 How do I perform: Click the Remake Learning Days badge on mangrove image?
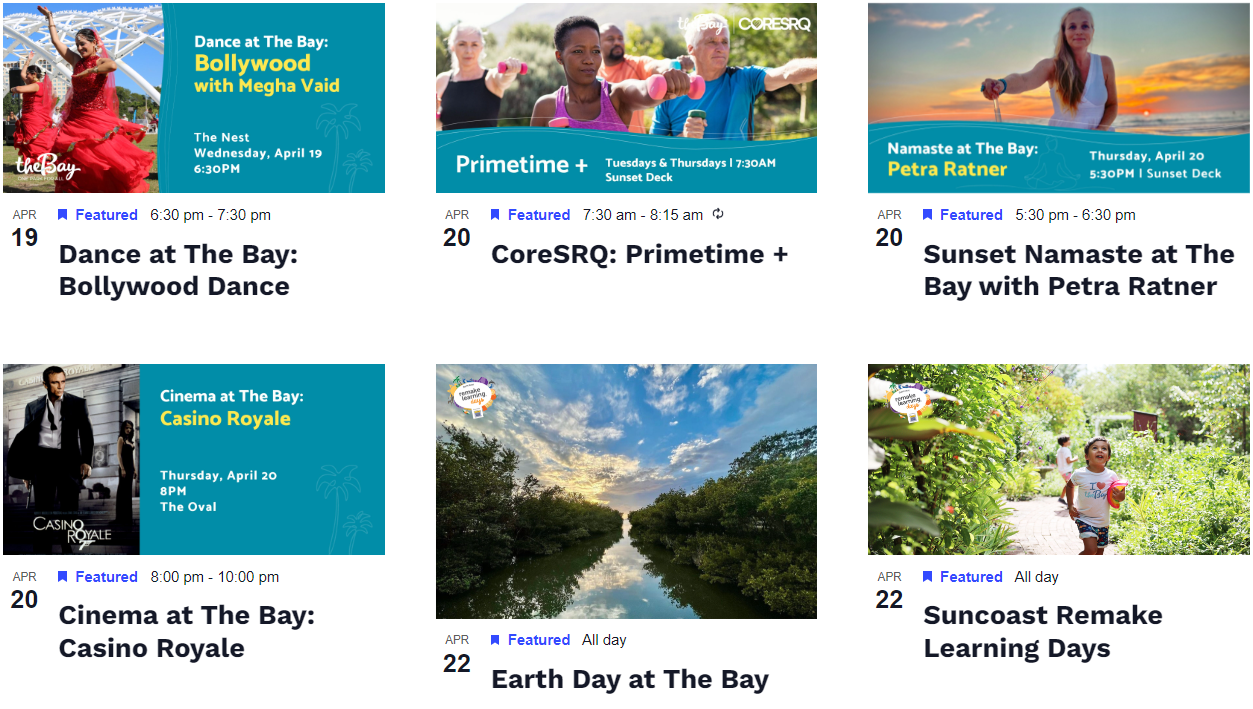point(473,397)
